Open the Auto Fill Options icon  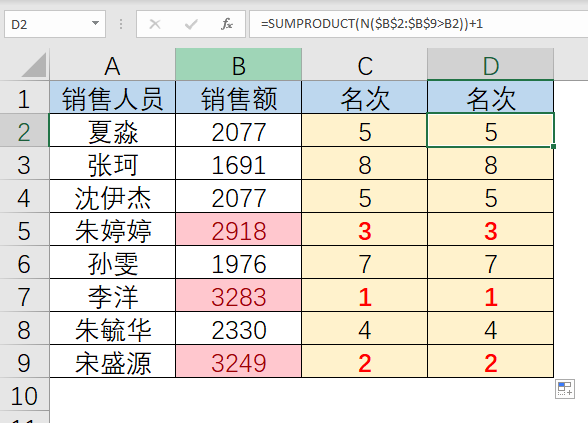565,389
